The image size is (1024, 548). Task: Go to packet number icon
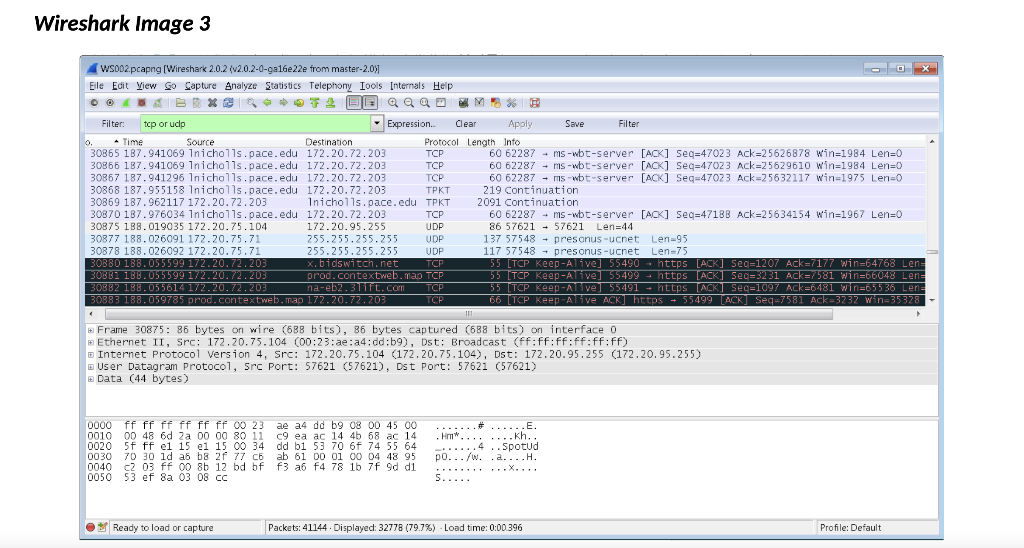click(299, 103)
